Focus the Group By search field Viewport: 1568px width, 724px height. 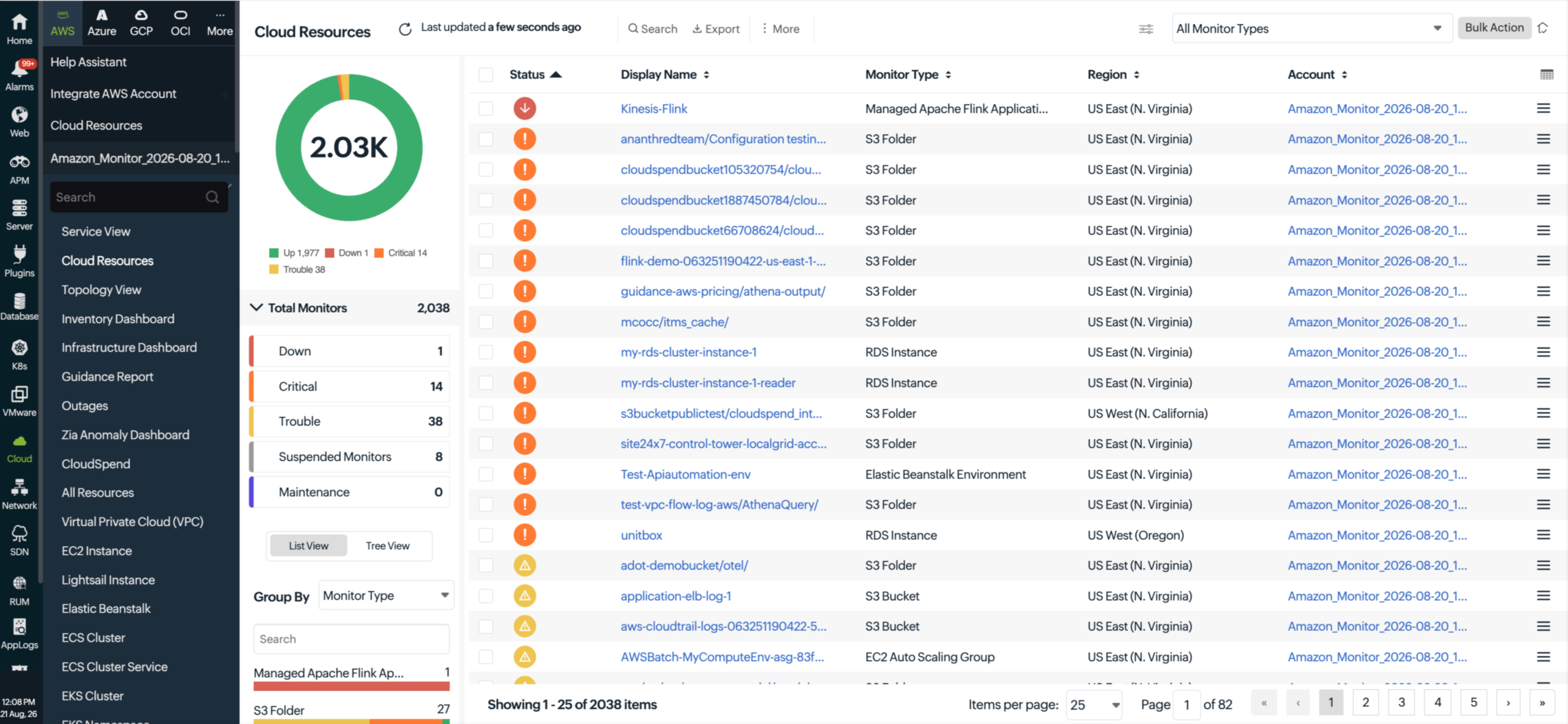coord(351,639)
